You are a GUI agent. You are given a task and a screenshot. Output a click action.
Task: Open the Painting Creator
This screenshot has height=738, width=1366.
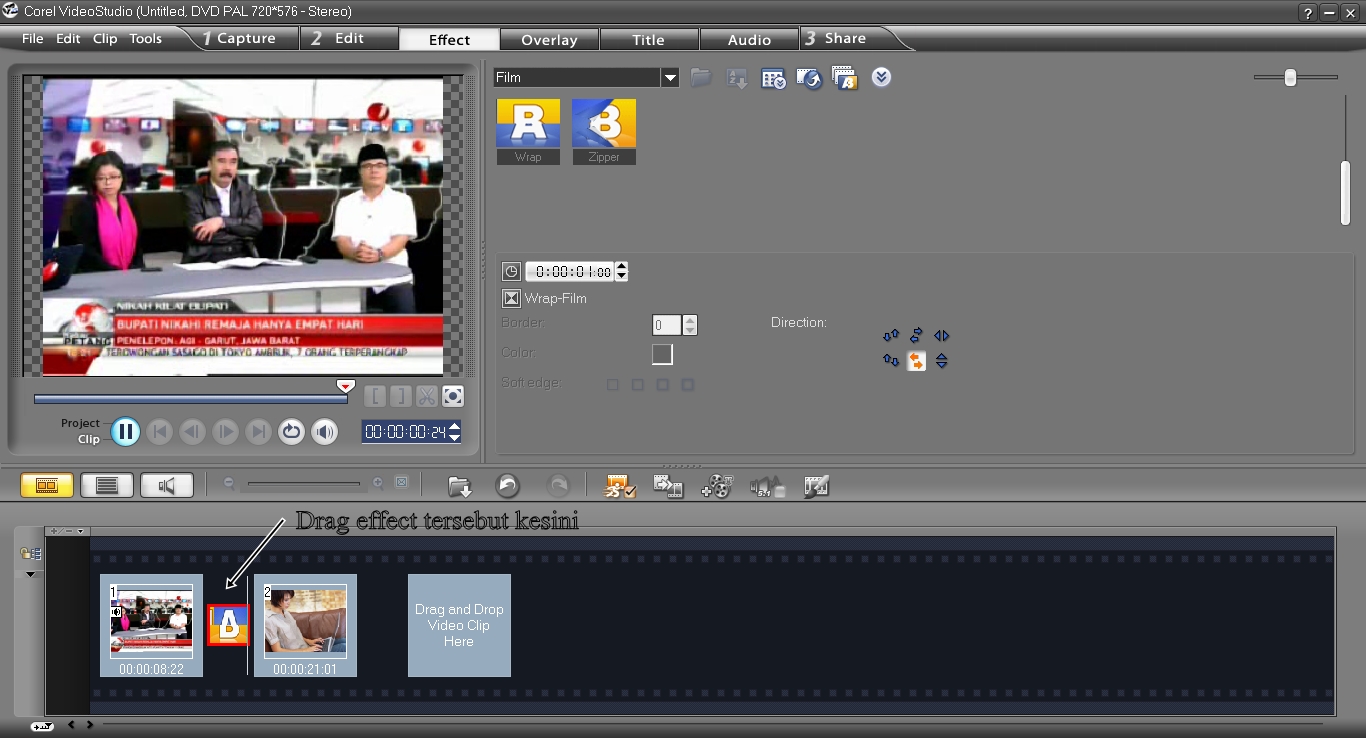(816, 486)
